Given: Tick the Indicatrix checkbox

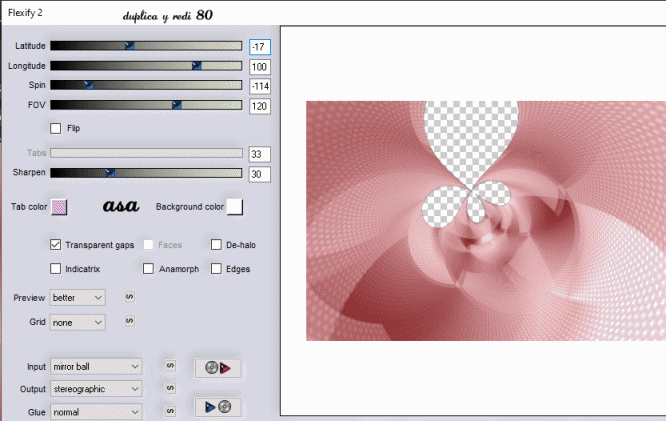Looking at the screenshot, I should pyautogui.click(x=56, y=268).
